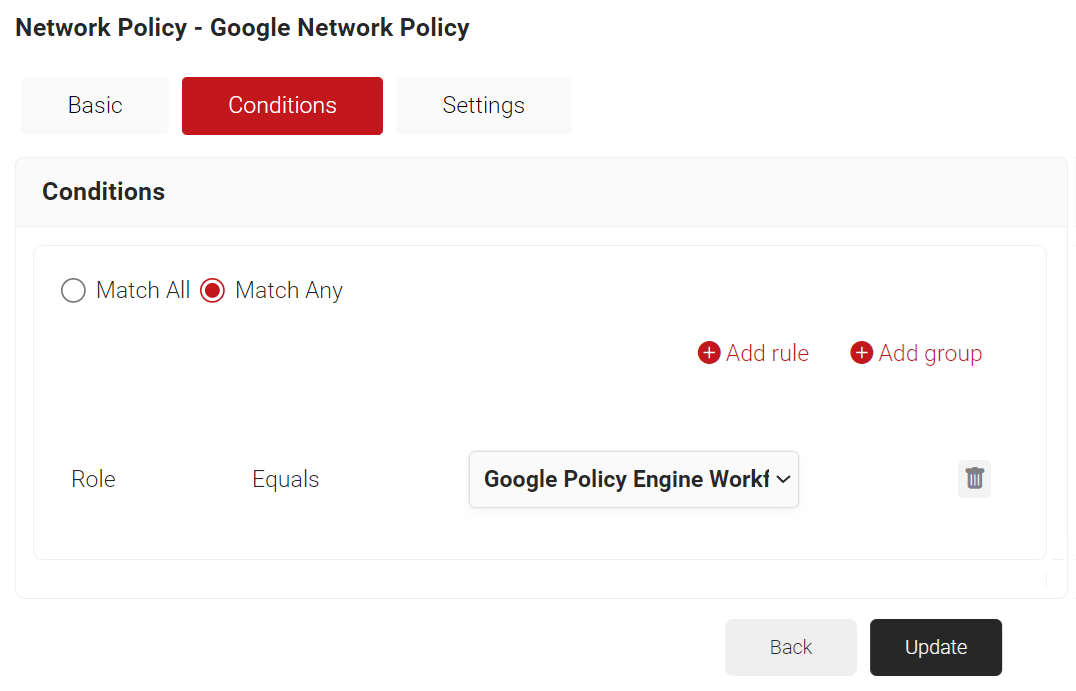The width and height of the screenshot is (1076, 691).
Task: Click the plus icon beside Add rule
Action: [x=709, y=353]
